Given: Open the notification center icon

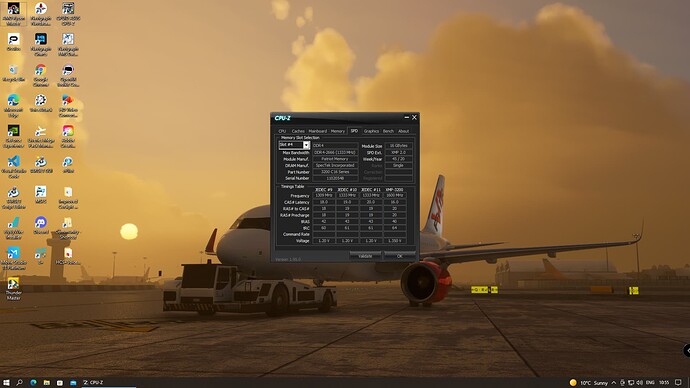Looking at the screenshot, I should (x=678, y=382).
